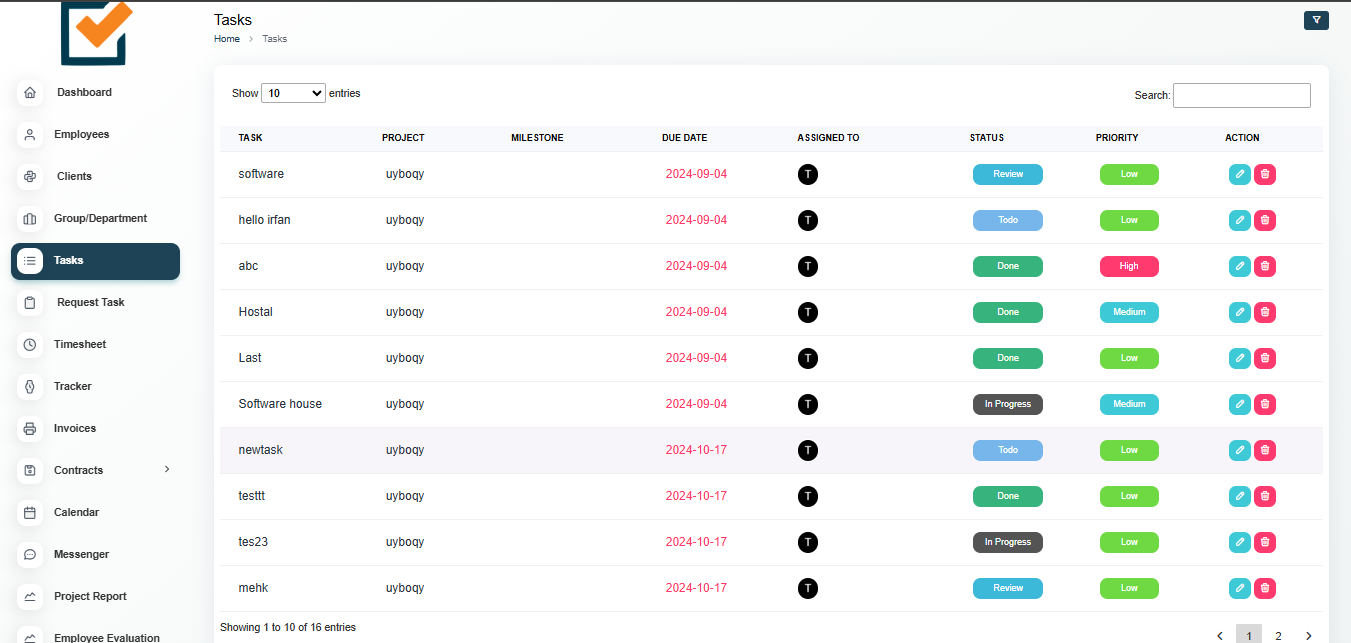
Task: Click the delete trash icon for 'abc' task
Action: click(1265, 266)
